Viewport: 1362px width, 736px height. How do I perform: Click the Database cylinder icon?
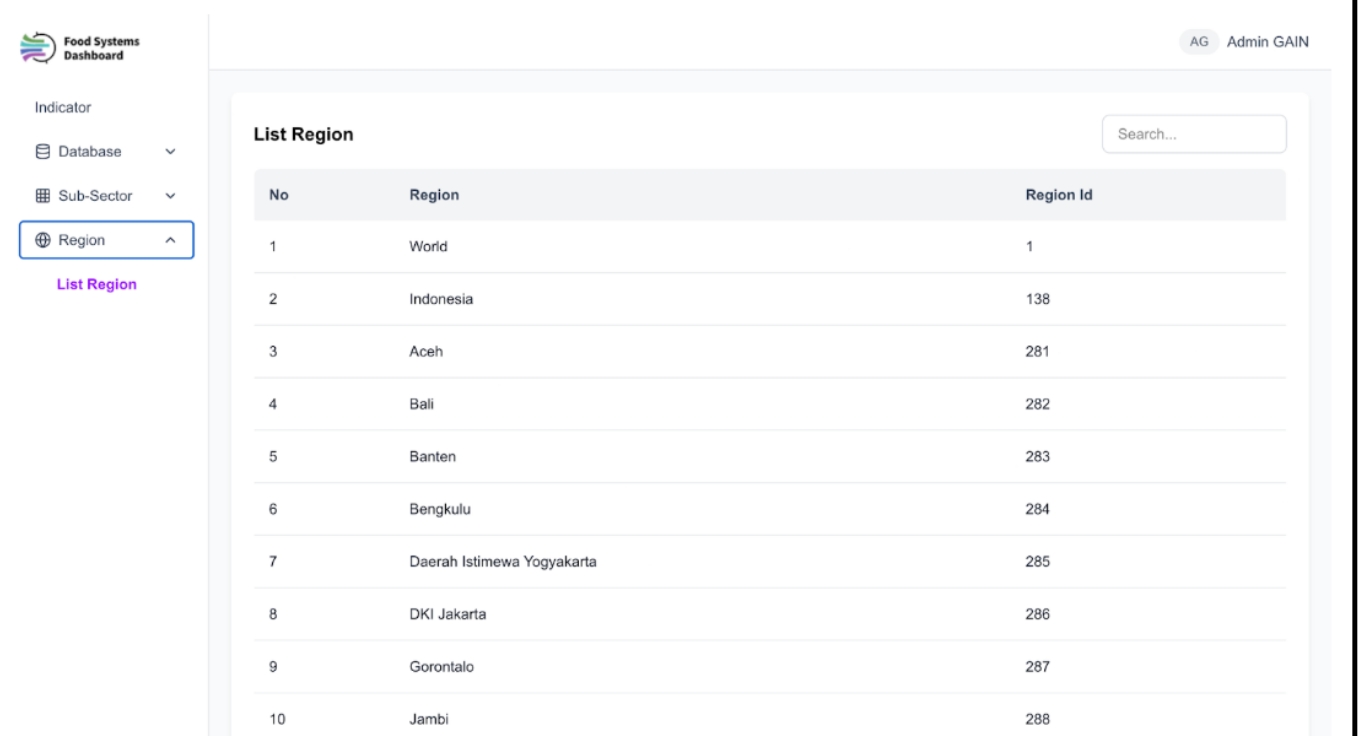[41, 152]
